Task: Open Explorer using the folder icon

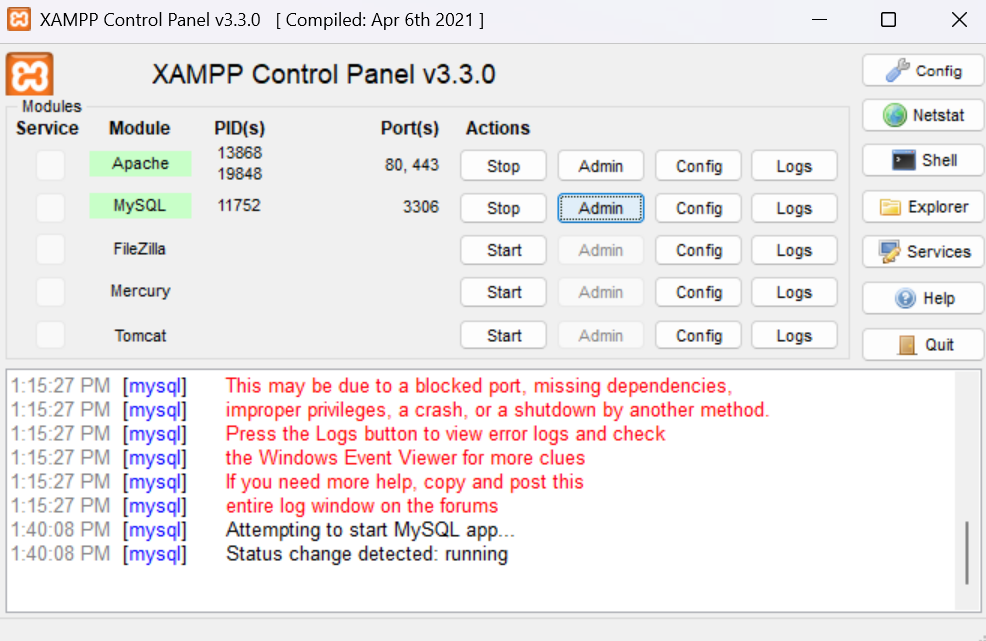Action: coord(921,207)
